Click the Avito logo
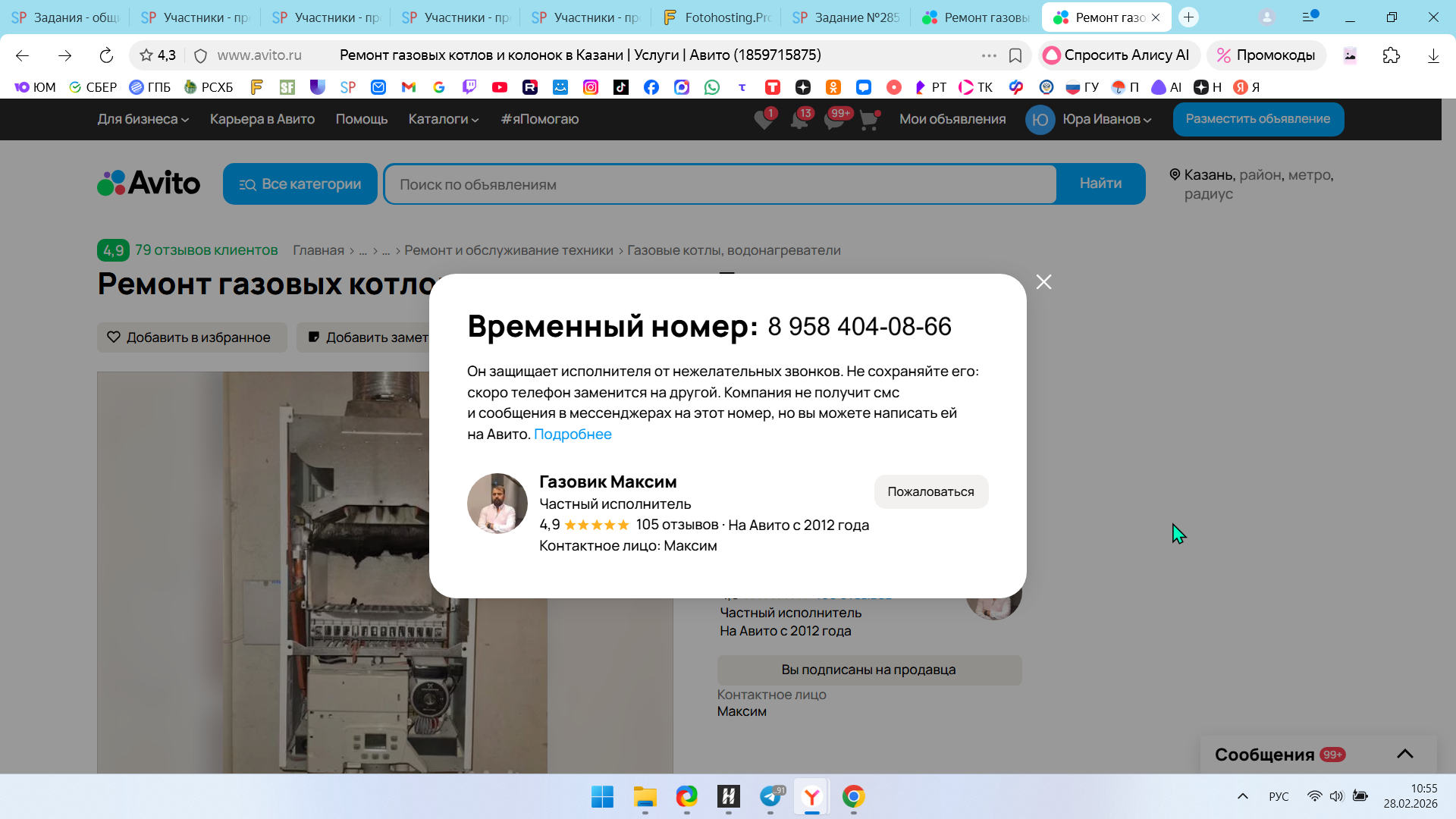The image size is (1456, 819). 149,184
